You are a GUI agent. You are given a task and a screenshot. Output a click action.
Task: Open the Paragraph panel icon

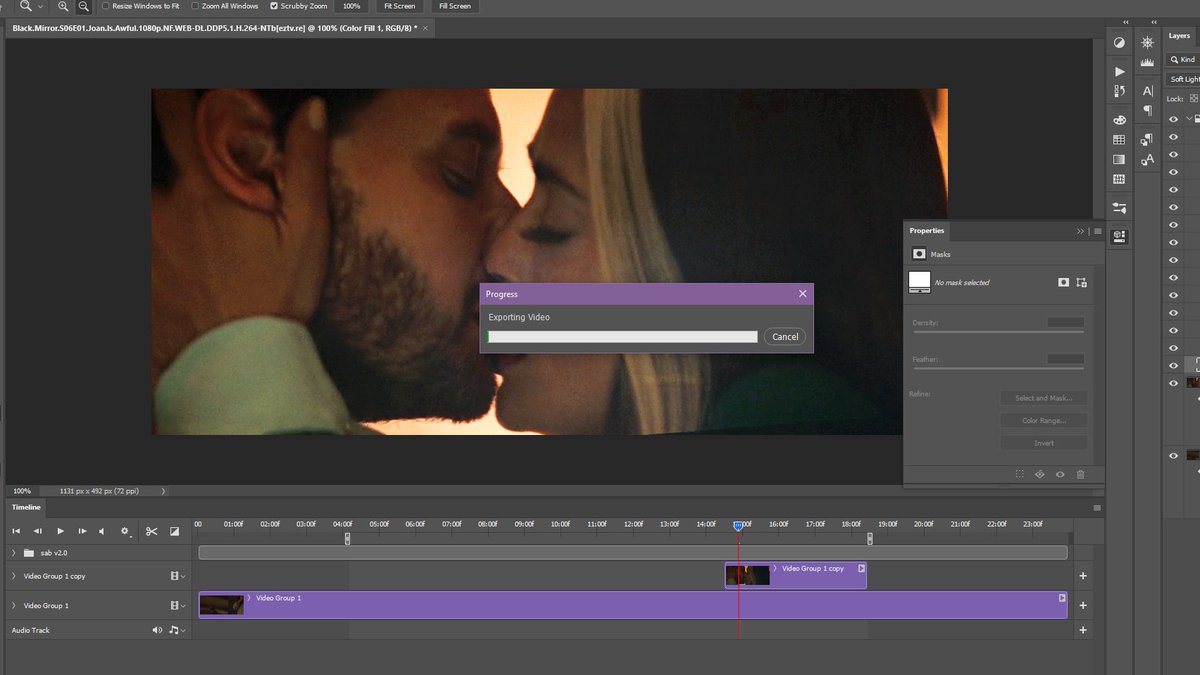point(1147,110)
